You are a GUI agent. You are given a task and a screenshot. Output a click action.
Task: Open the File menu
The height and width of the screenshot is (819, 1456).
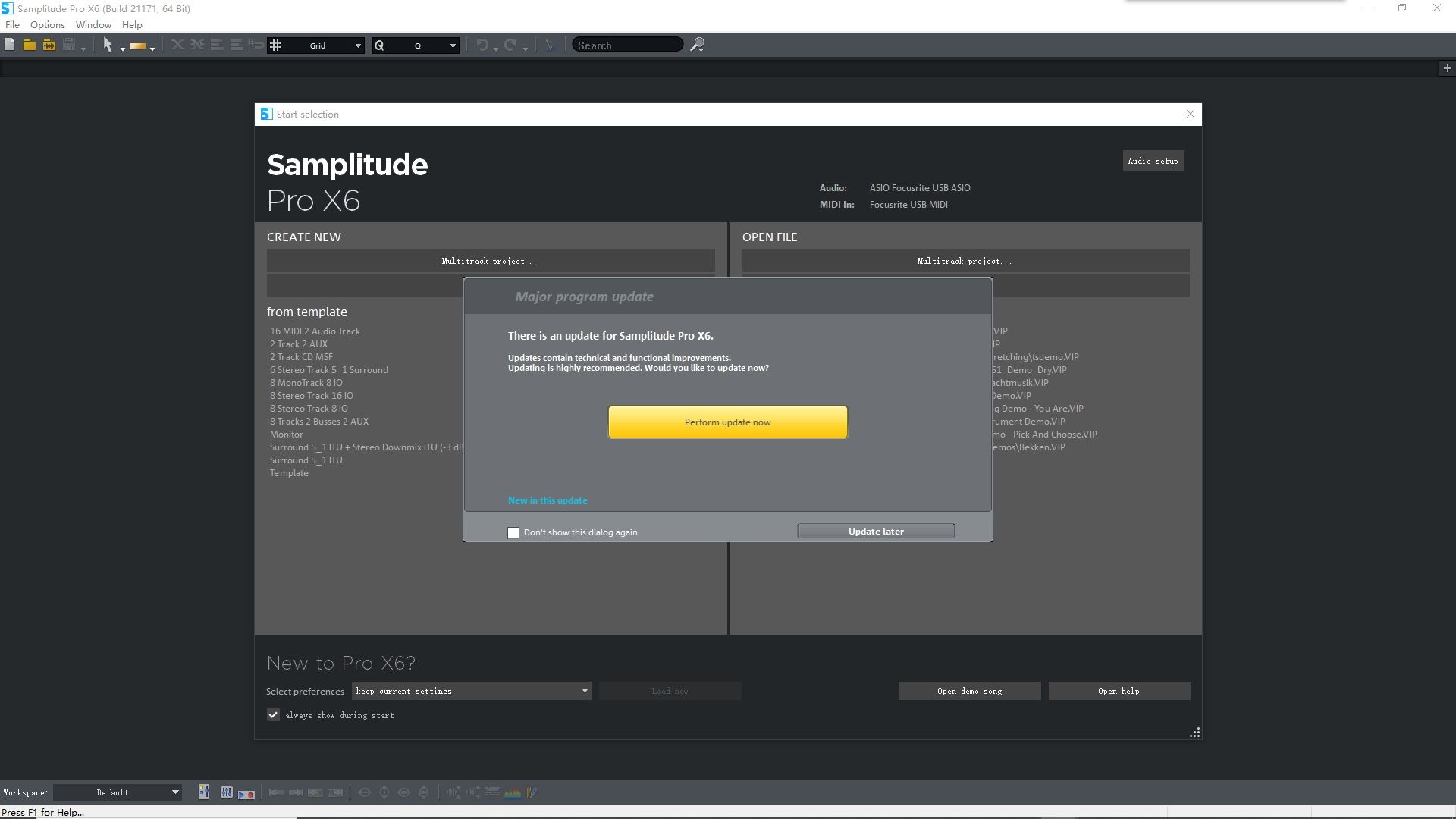pos(13,24)
